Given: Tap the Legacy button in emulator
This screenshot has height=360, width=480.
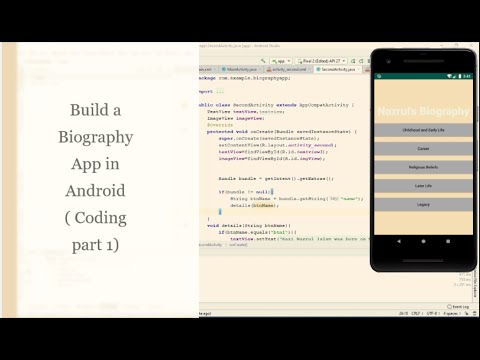Looking at the screenshot, I should pyautogui.click(x=423, y=205).
